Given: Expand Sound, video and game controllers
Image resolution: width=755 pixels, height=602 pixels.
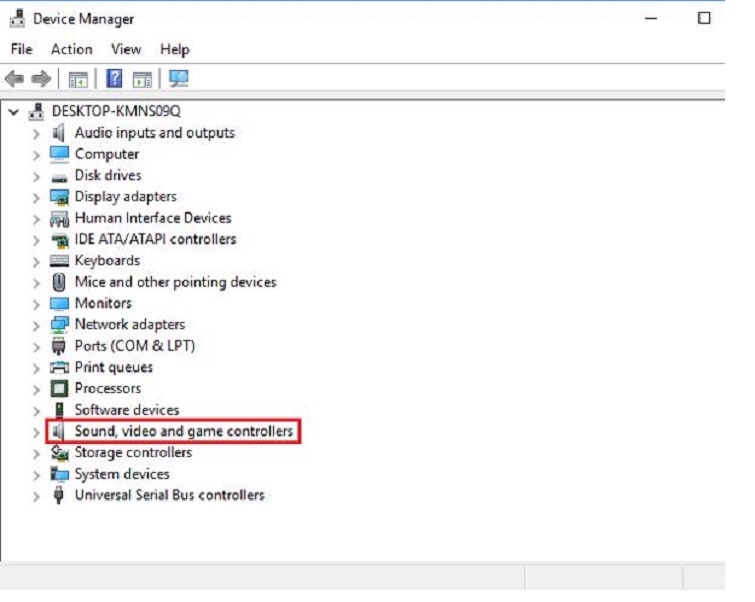Looking at the screenshot, I should (36, 432).
